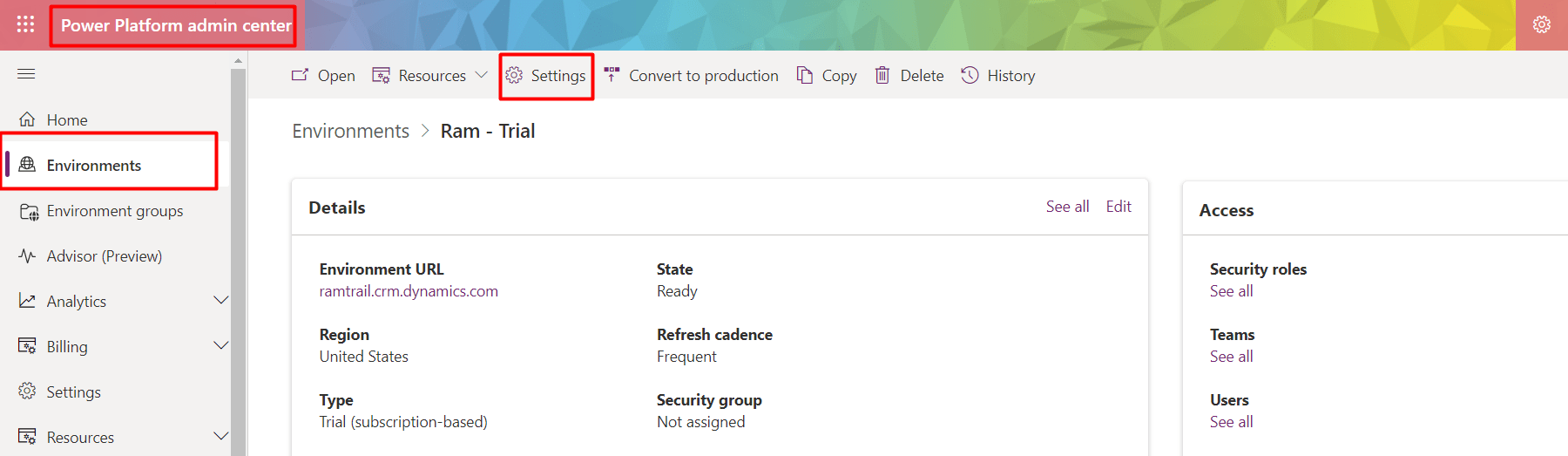Click the gear icon in header
Screen dimensions: 1568x456
coord(1542,24)
